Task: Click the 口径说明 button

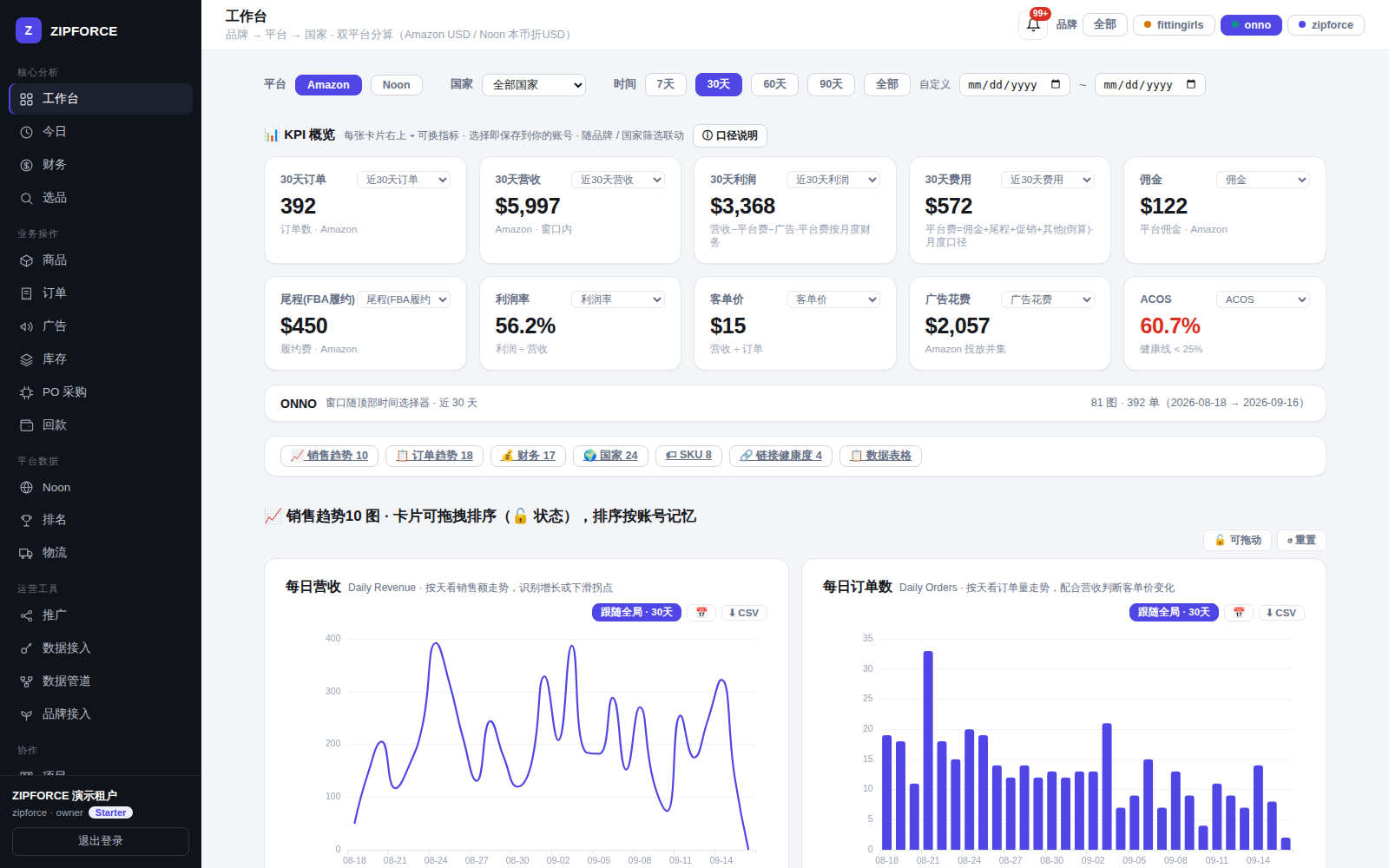Action: [730, 135]
